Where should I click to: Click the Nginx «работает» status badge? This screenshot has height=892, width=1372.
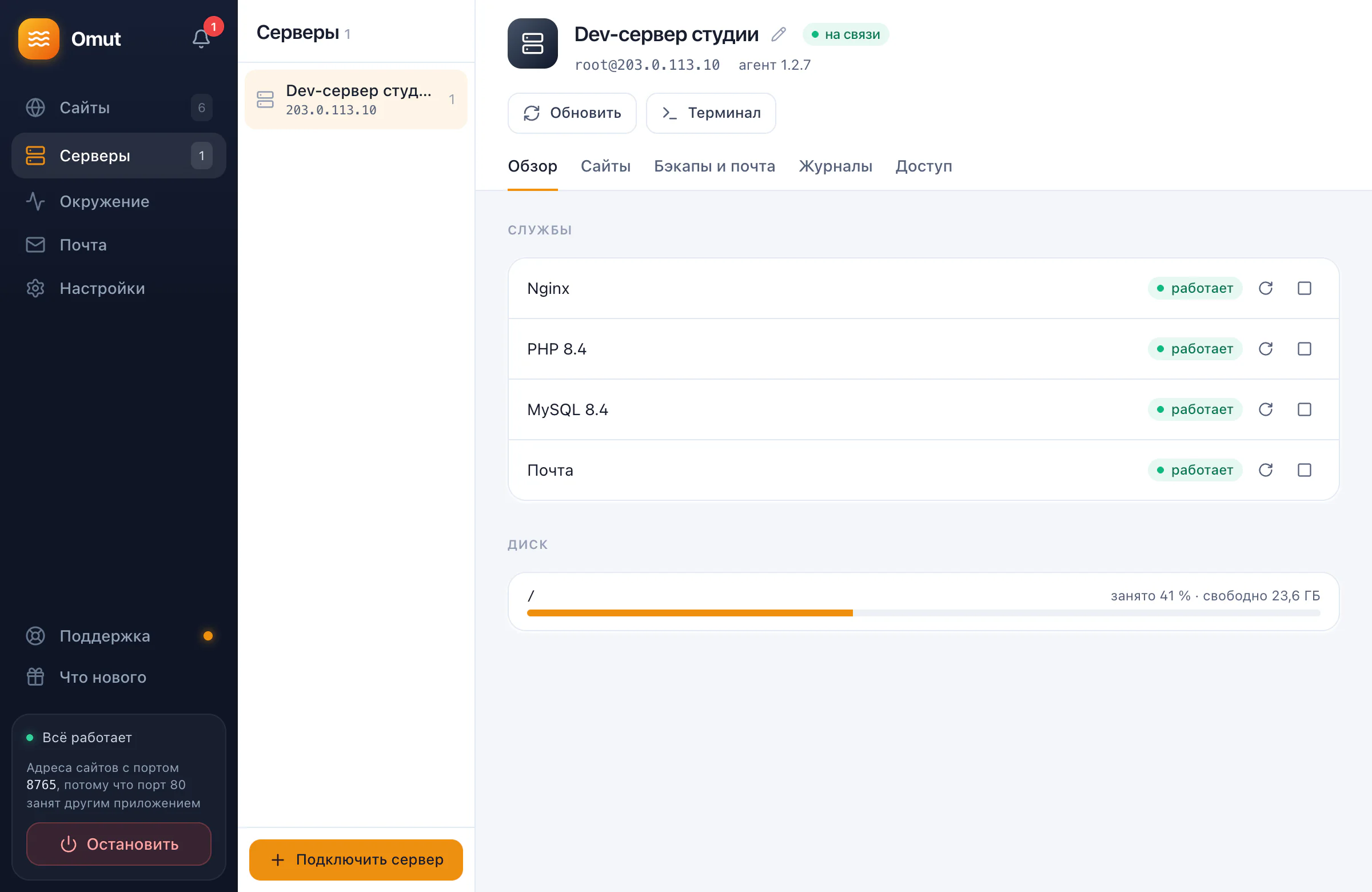coord(1194,288)
